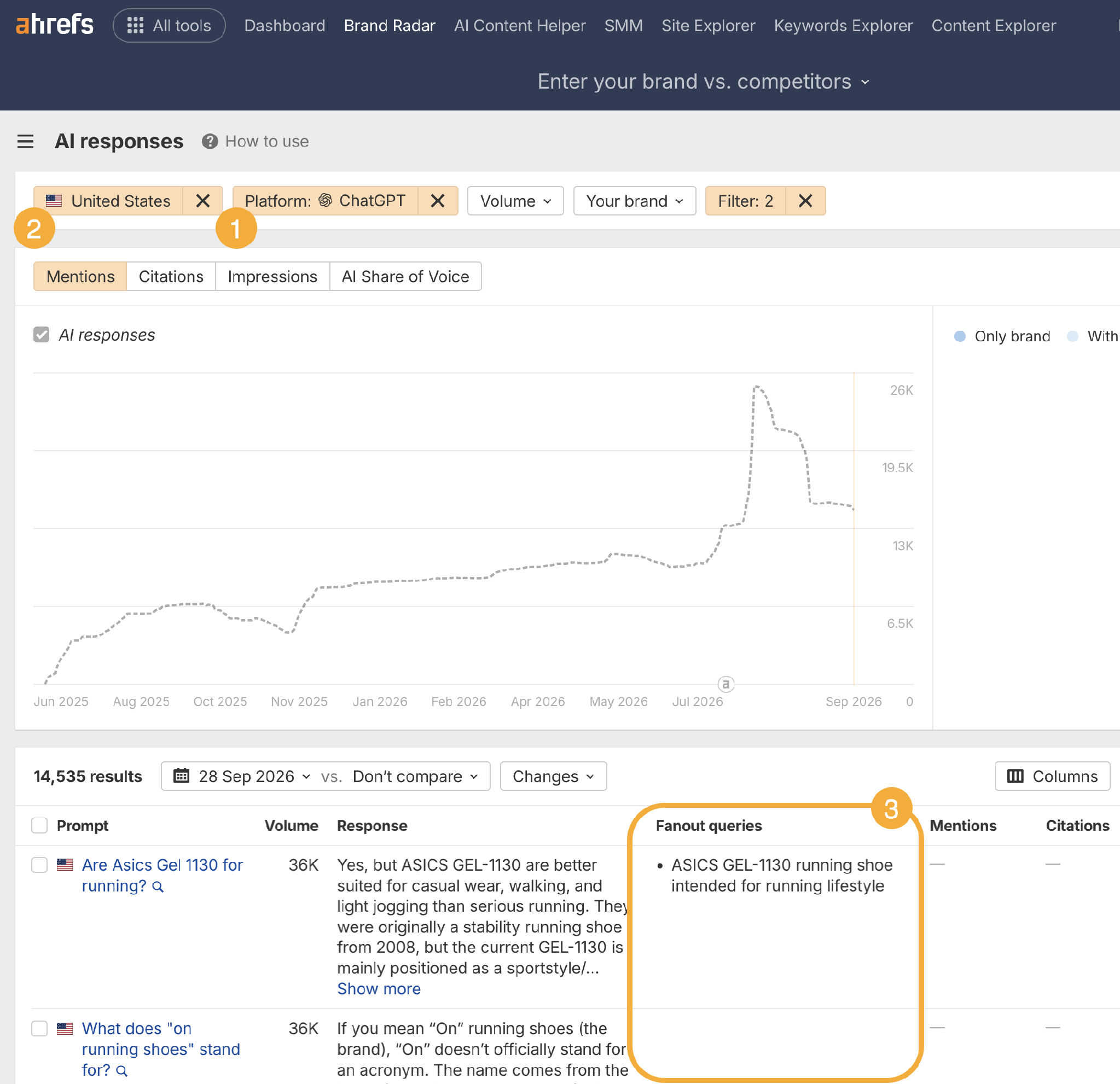This screenshot has width=1120, height=1084.
Task: Sort by the Prompt column header
Action: point(82,825)
